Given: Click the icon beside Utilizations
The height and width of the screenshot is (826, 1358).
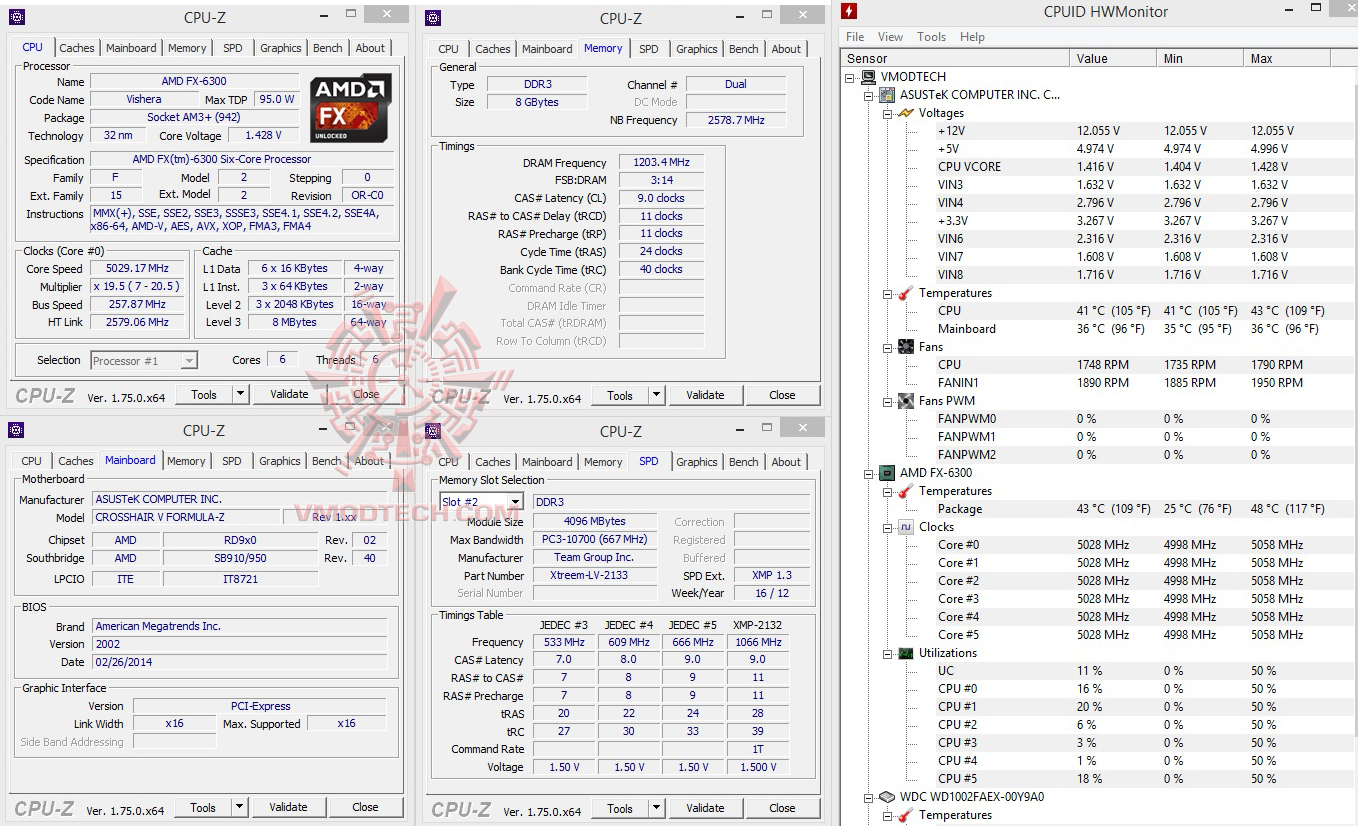Looking at the screenshot, I should (x=905, y=653).
